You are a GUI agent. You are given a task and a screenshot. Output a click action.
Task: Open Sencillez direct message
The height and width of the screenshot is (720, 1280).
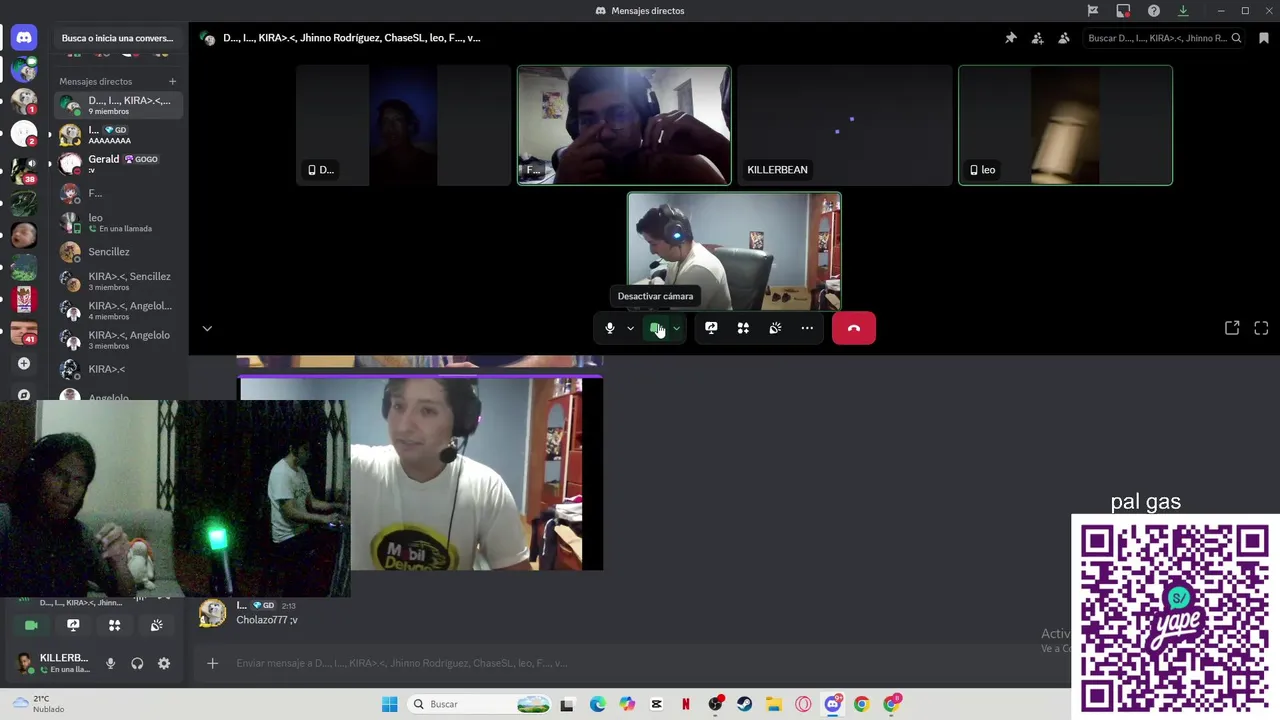click(x=119, y=252)
